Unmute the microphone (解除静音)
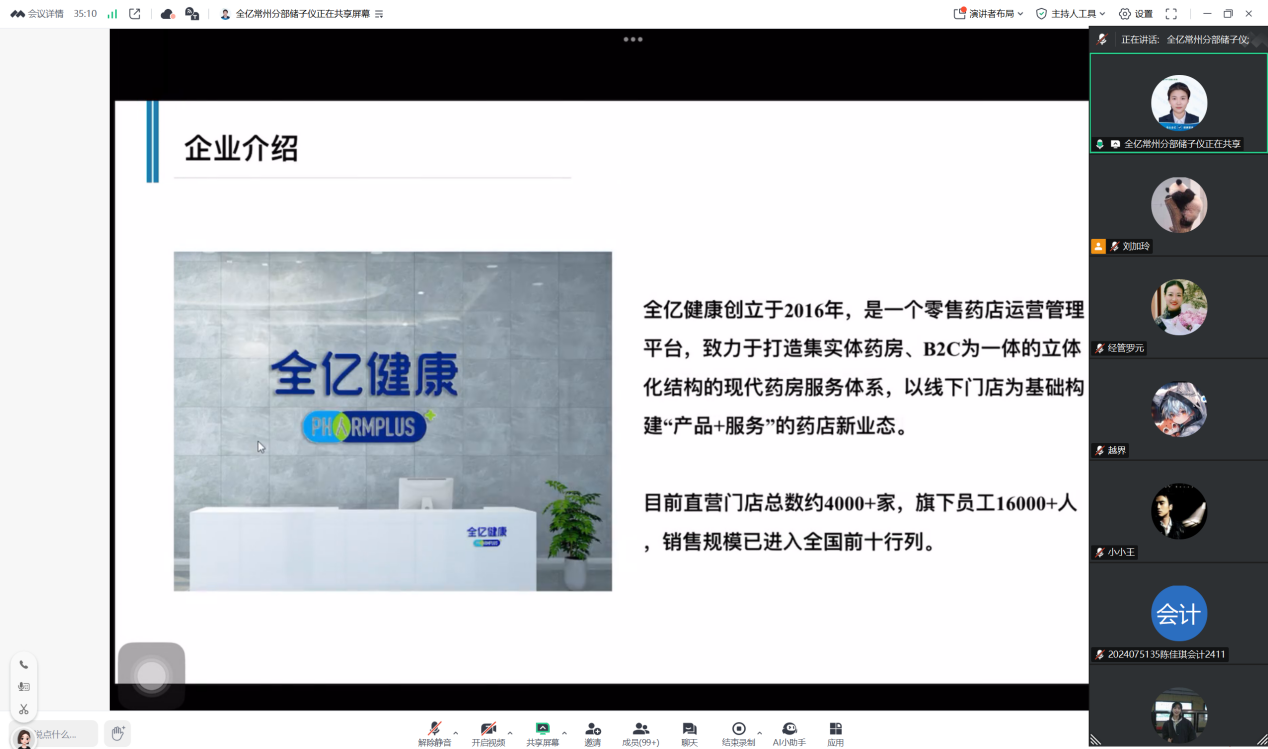The height and width of the screenshot is (749, 1268). click(434, 733)
